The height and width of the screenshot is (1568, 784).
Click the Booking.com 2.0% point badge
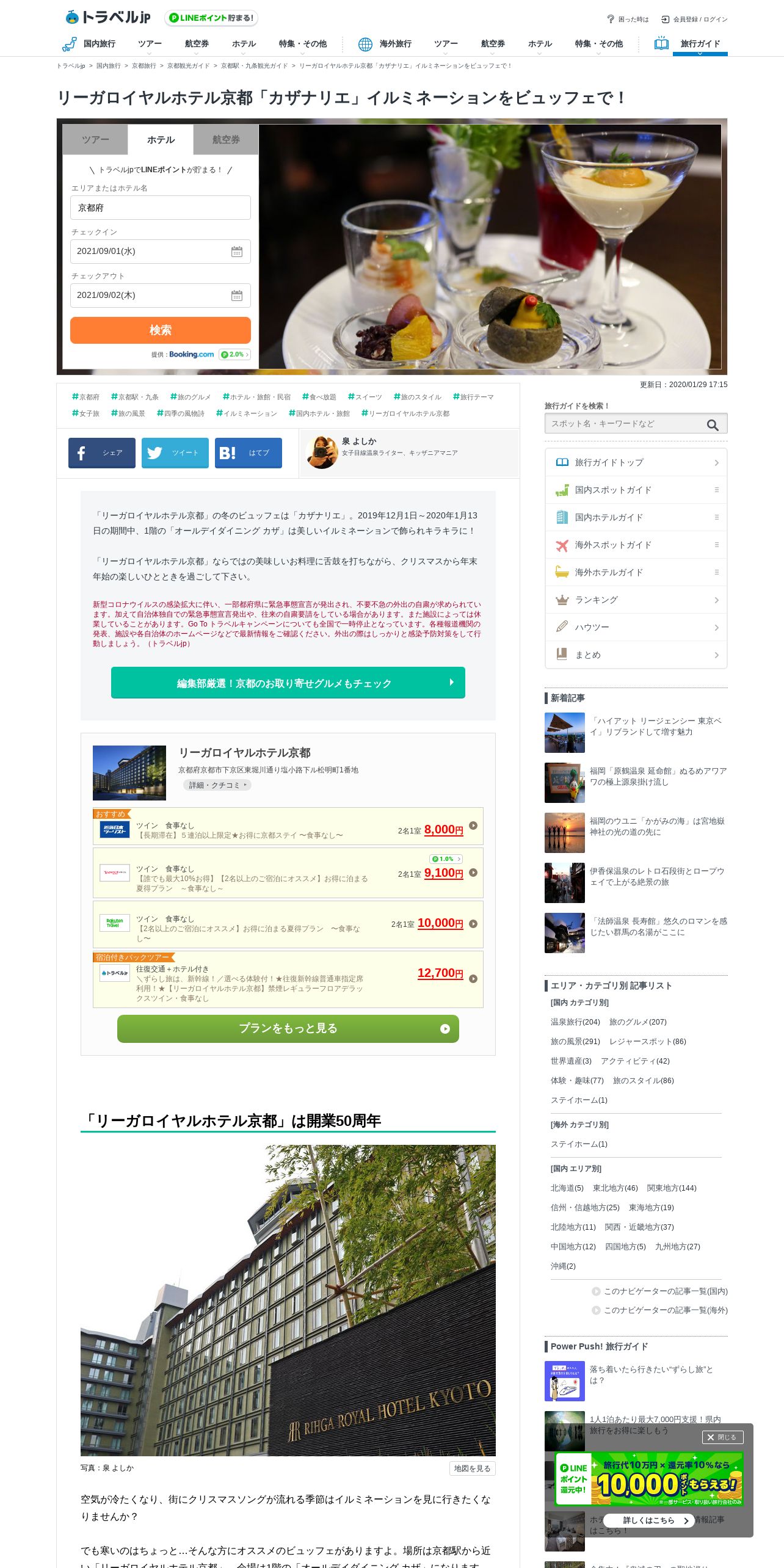234,354
